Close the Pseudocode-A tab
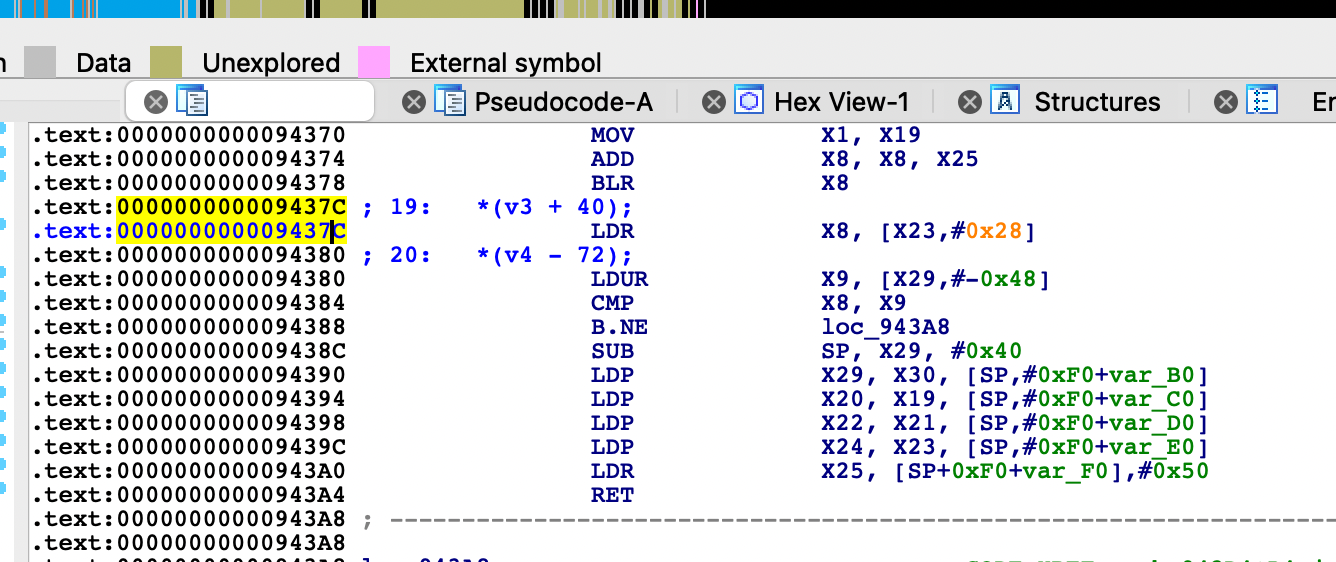The height and width of the screenshot is (562, 1336). pyautogui.click(x=414, y=102)
